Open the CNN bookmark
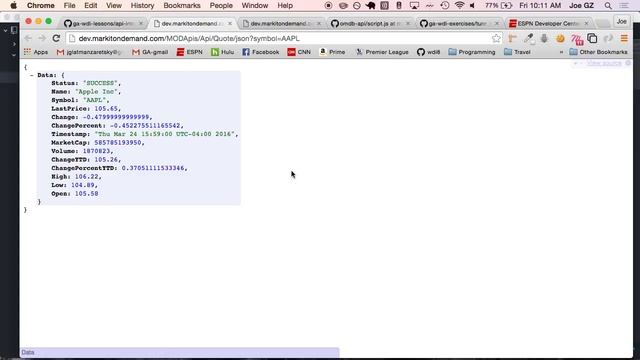 tap(299, 52)
